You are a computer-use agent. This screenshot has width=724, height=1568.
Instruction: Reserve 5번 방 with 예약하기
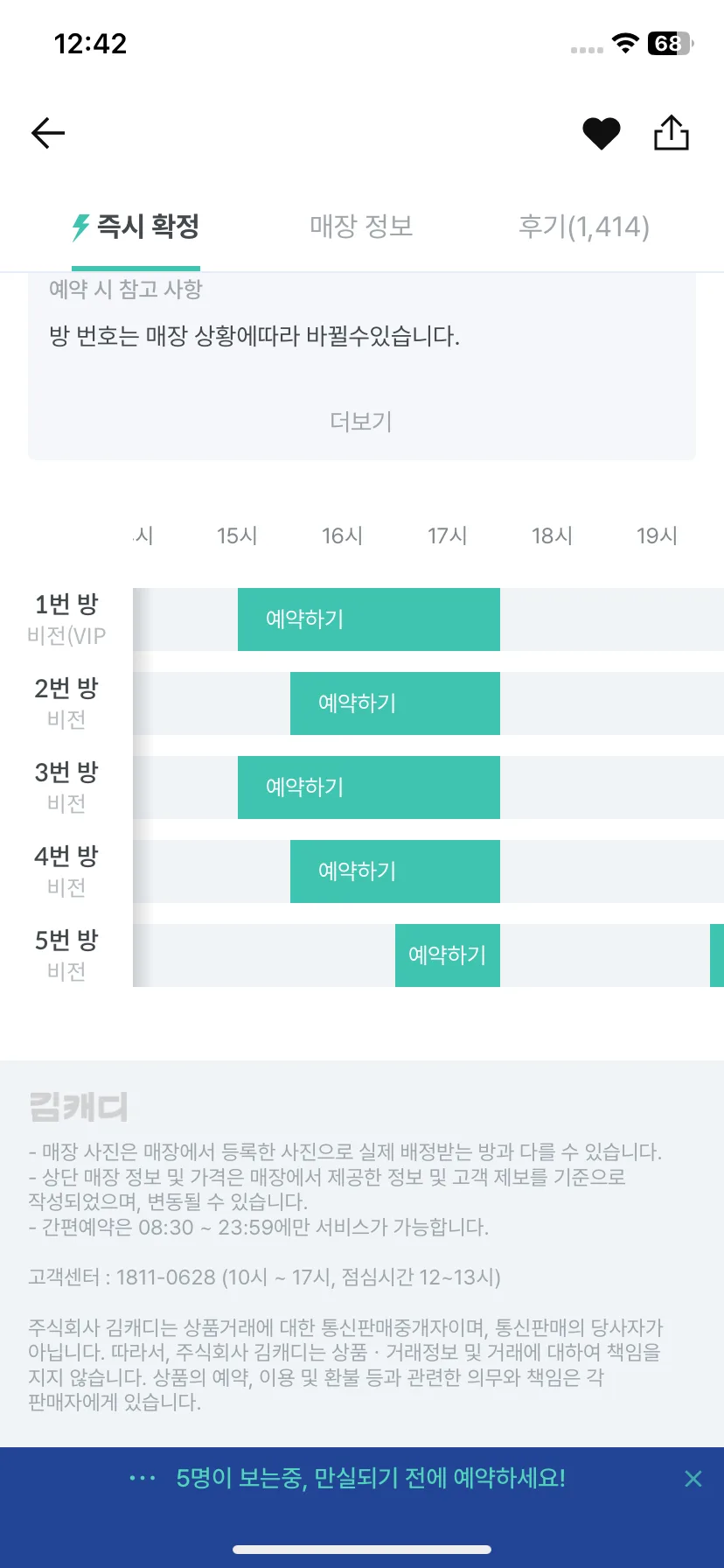pyautogui.click(x=448, y=955)
